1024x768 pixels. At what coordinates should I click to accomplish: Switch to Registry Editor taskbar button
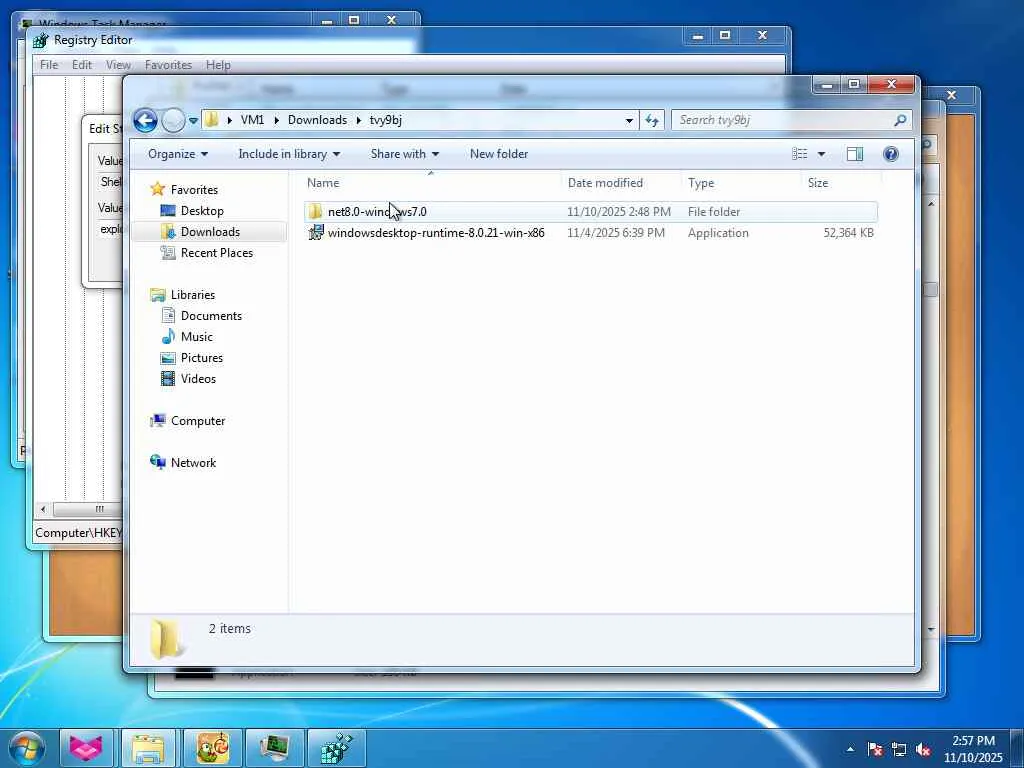(336, 748)
